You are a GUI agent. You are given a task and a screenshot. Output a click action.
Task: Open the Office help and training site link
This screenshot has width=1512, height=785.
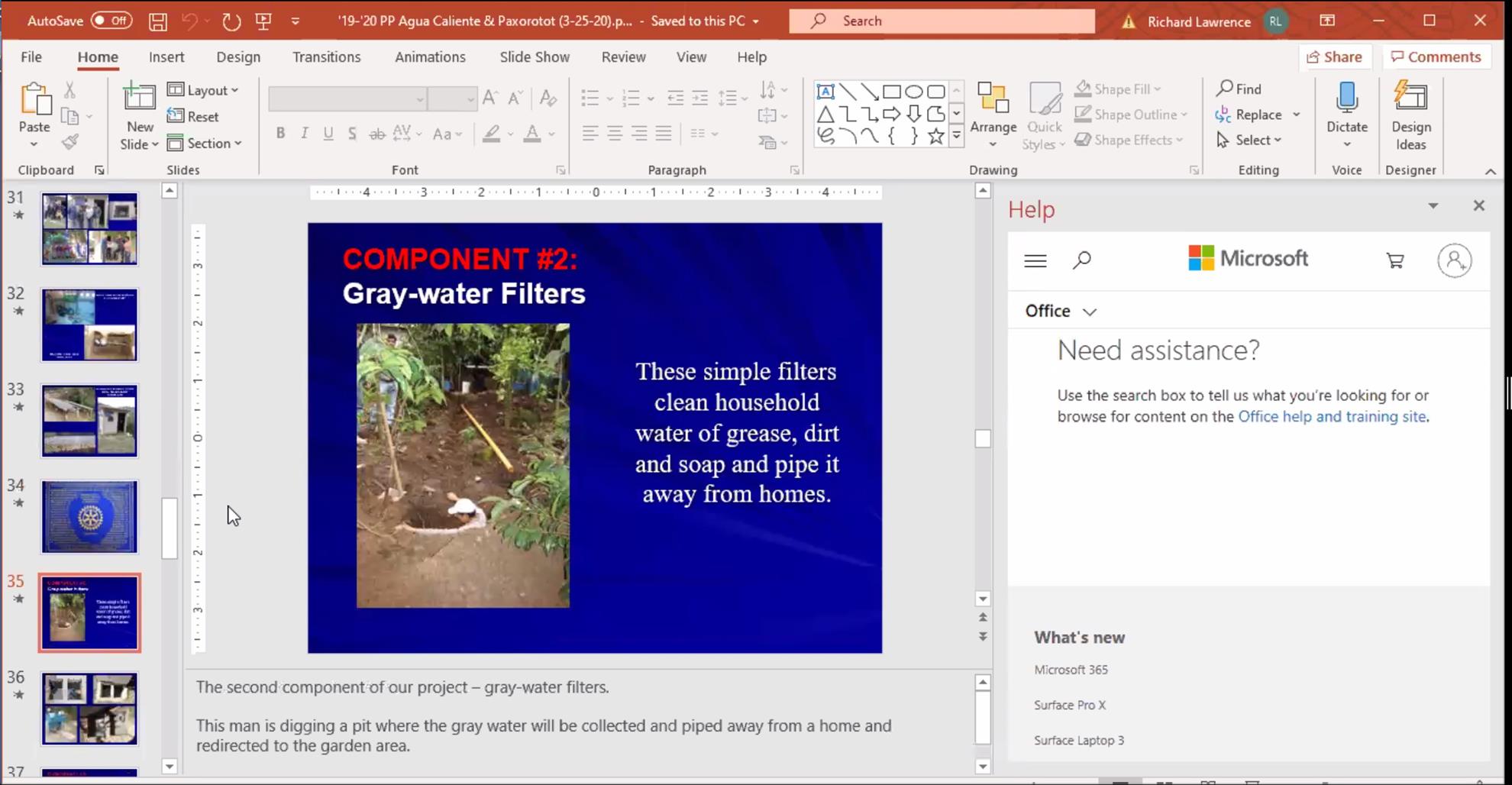tap(1332, 417)
